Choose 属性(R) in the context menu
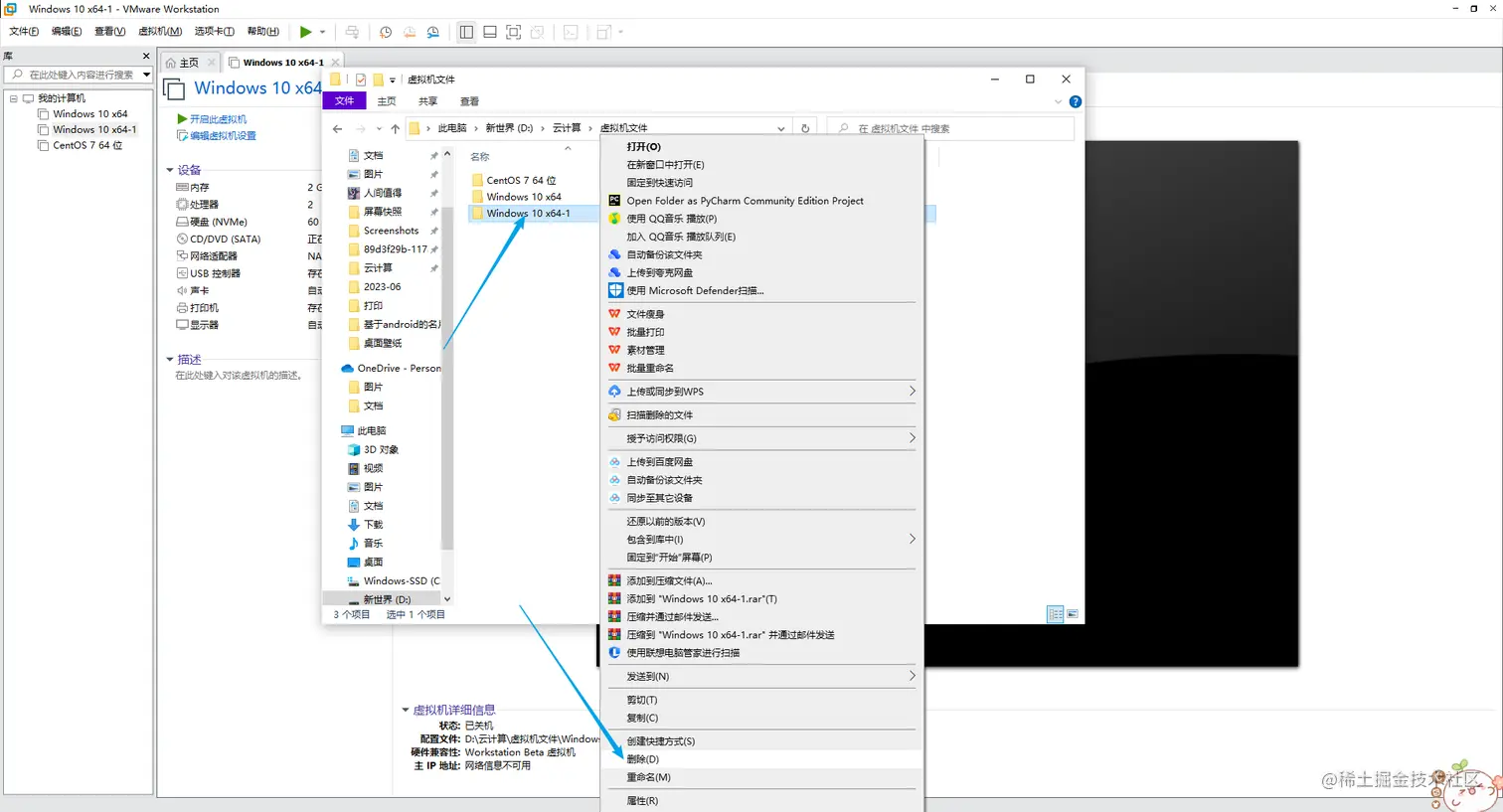The image size is (1503, 812). pyautogui.click(x=762, y=801)
